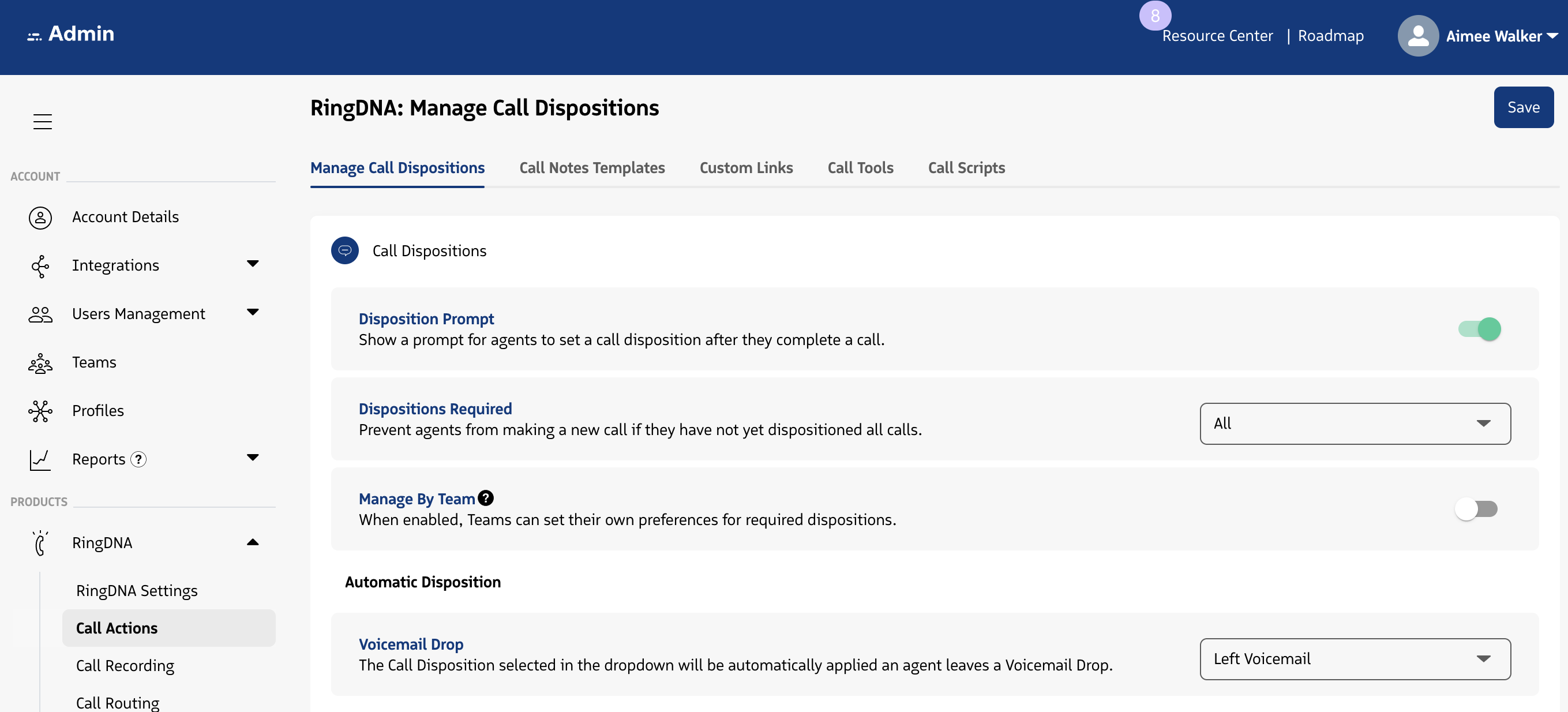
Task: Click the hamburger menu icon
Action: (x=43, y=122)
